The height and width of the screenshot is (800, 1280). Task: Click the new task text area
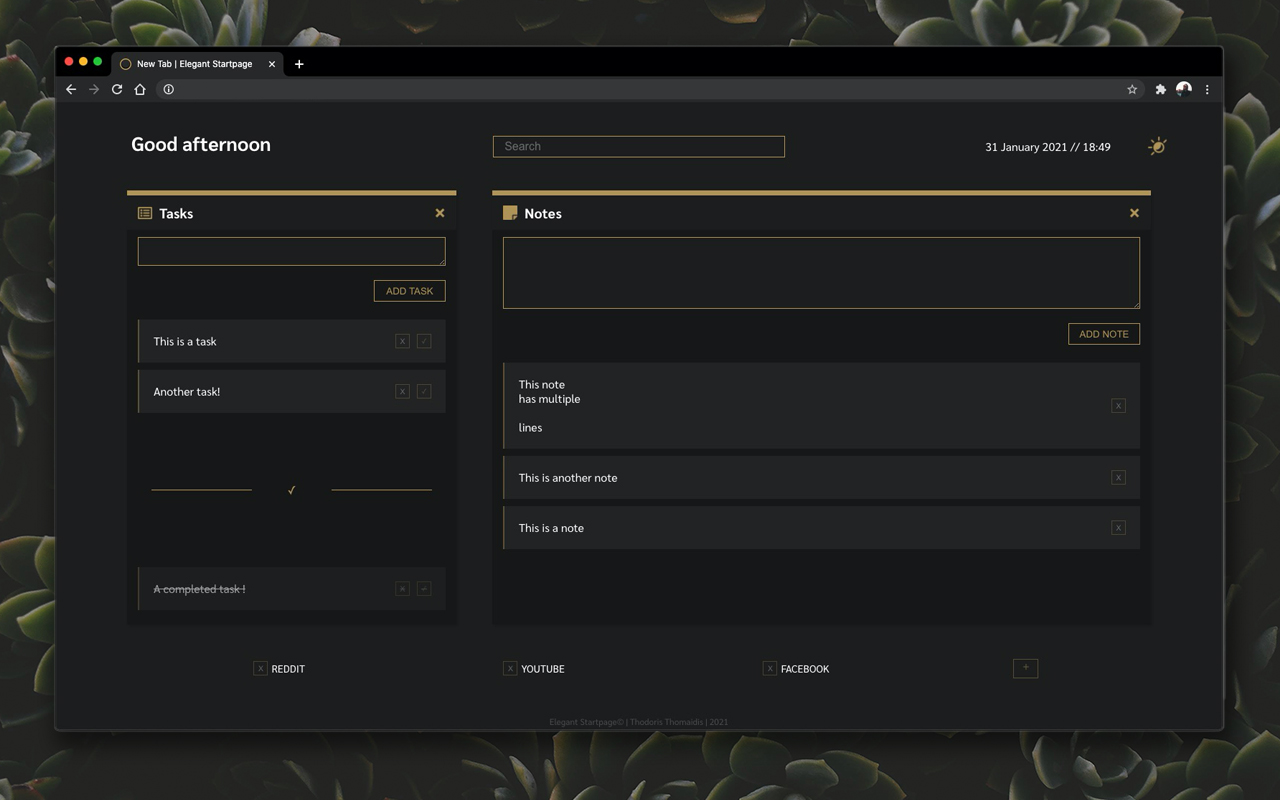click(292, 251)
